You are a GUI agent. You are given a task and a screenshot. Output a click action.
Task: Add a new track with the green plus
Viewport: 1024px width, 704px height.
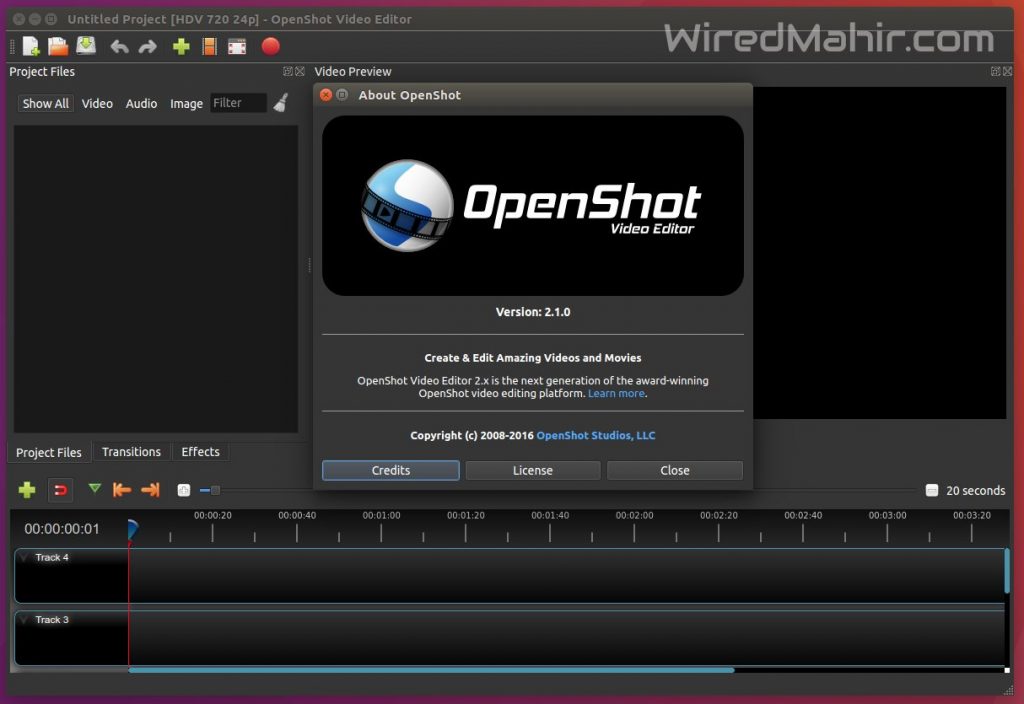point(28,490)
